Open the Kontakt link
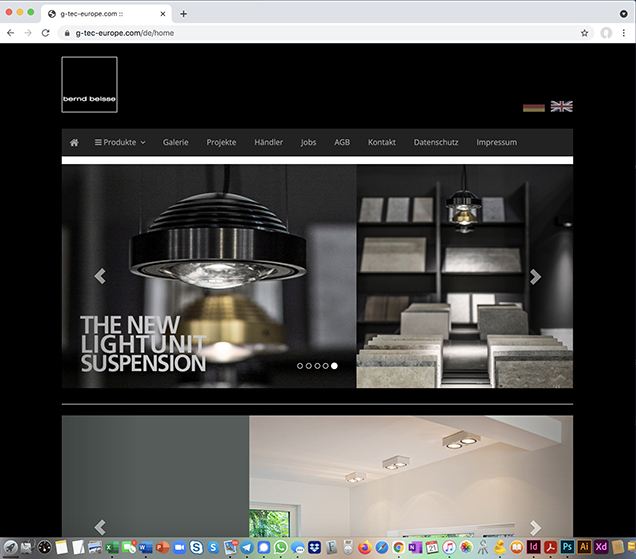 tap(382, 142)
